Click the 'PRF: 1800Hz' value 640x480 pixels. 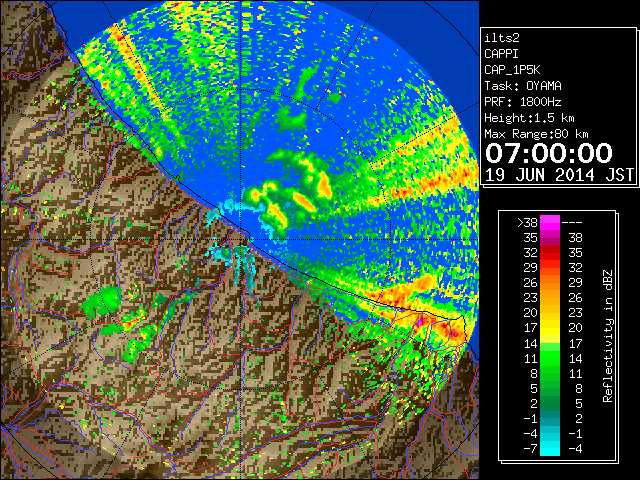point(522,102)
